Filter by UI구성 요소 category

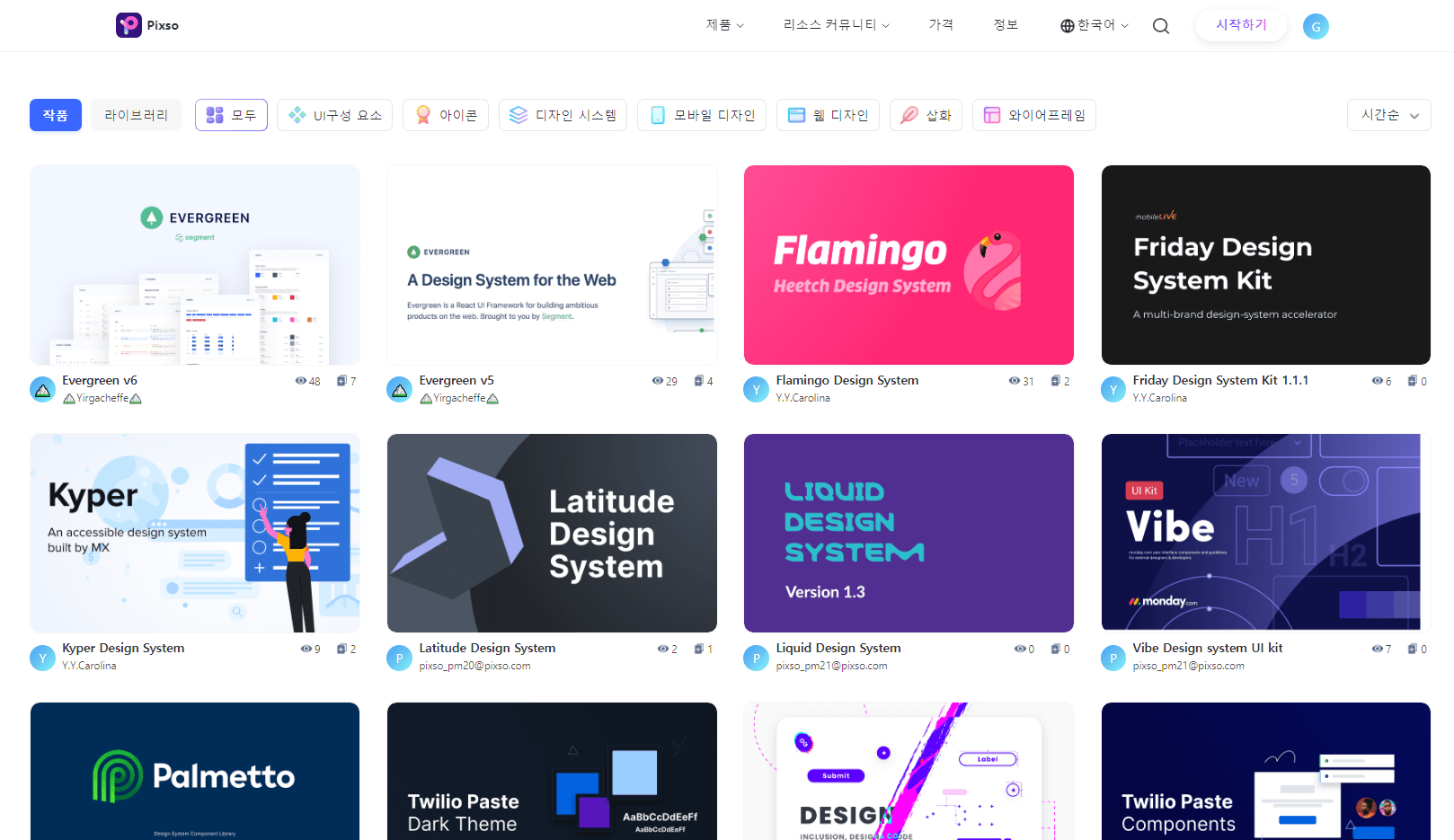tap(334, 115)
